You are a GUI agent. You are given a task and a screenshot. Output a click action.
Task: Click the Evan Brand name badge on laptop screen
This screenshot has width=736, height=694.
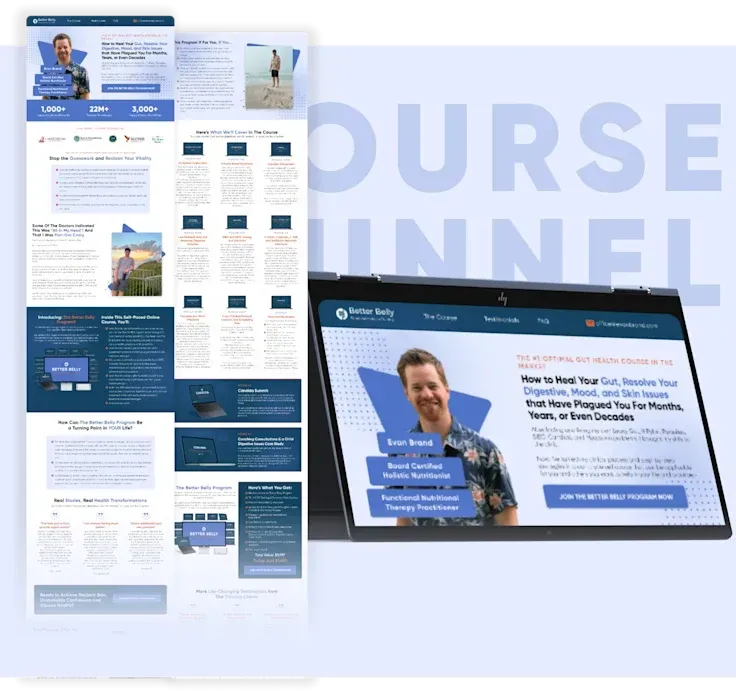point(410,442)
